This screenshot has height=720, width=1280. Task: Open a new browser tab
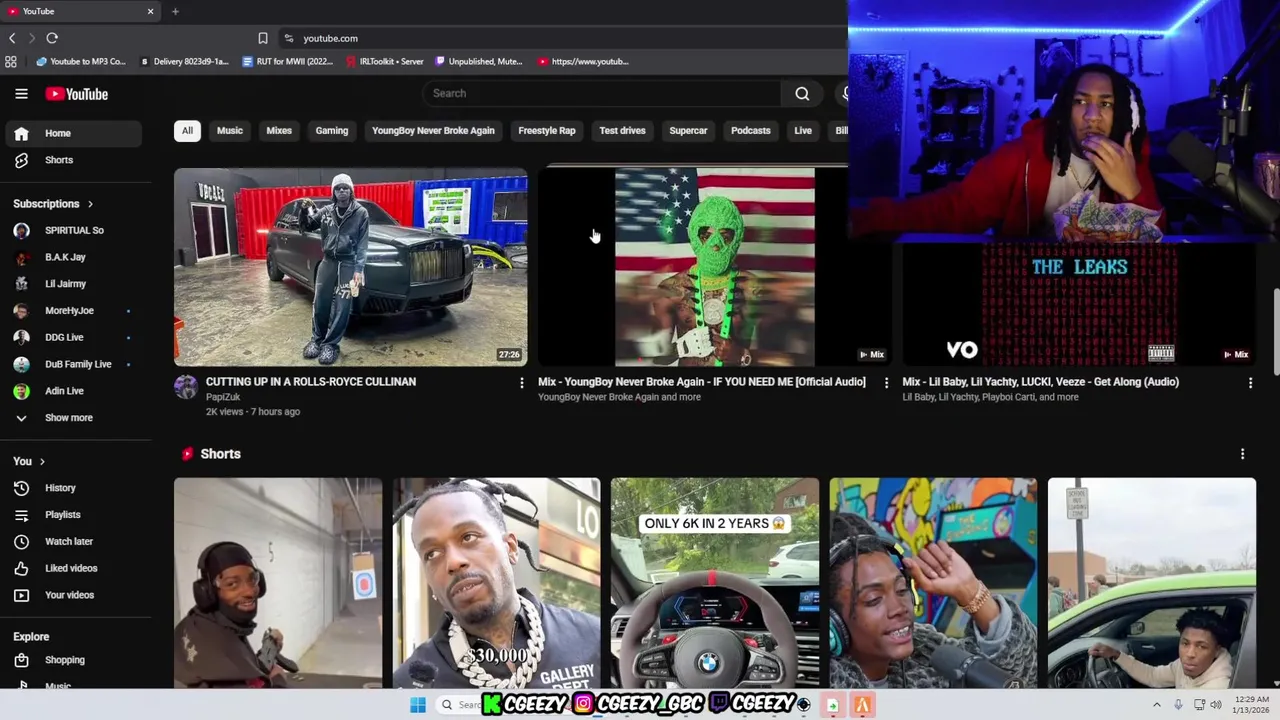(x=175, y=11)
